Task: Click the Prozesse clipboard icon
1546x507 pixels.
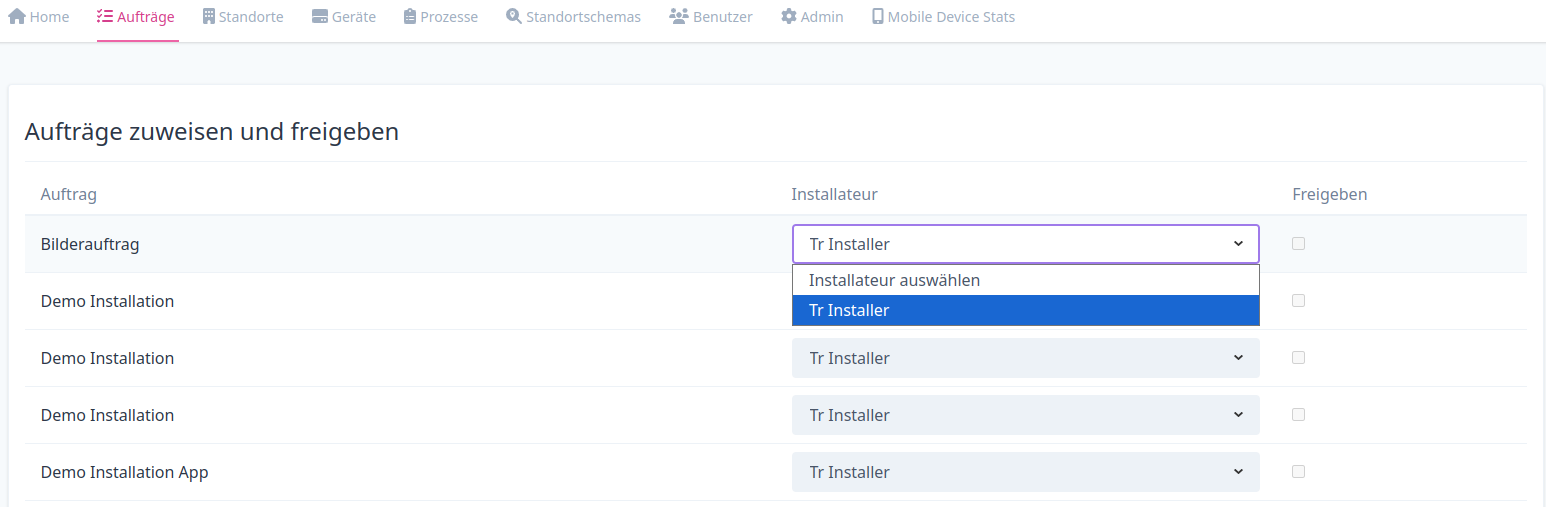Action: (410, 17)
